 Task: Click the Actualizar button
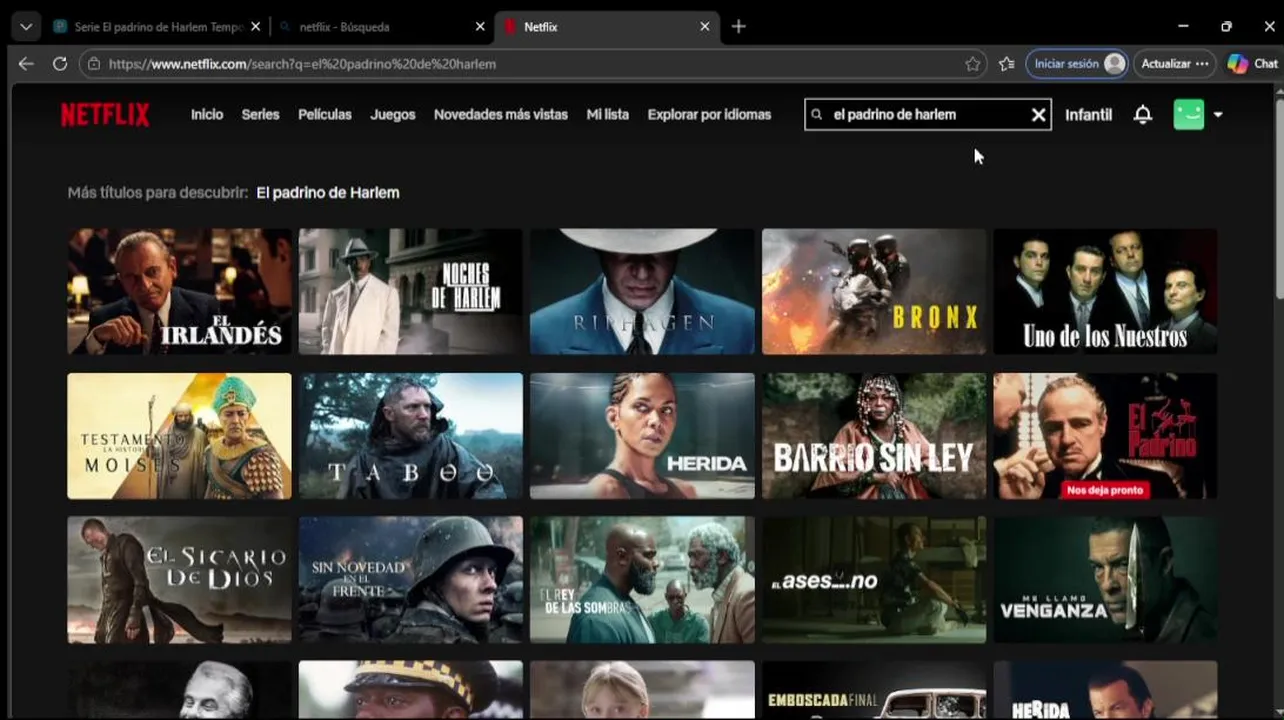[x=1176, y=64]
